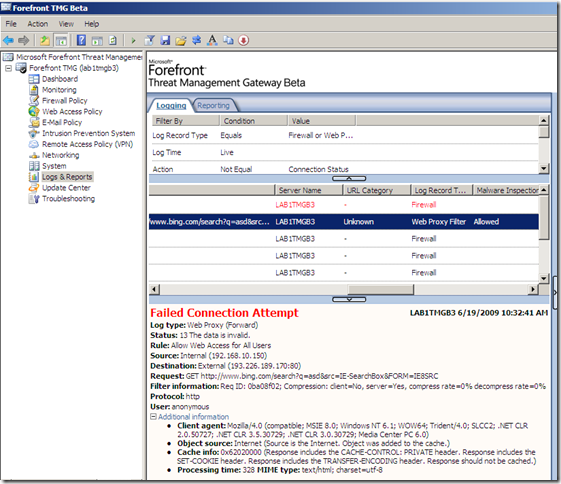The width and height of the screenshot is (561, 484).
Task: Open the Help menu
Action: pos(92,24)
